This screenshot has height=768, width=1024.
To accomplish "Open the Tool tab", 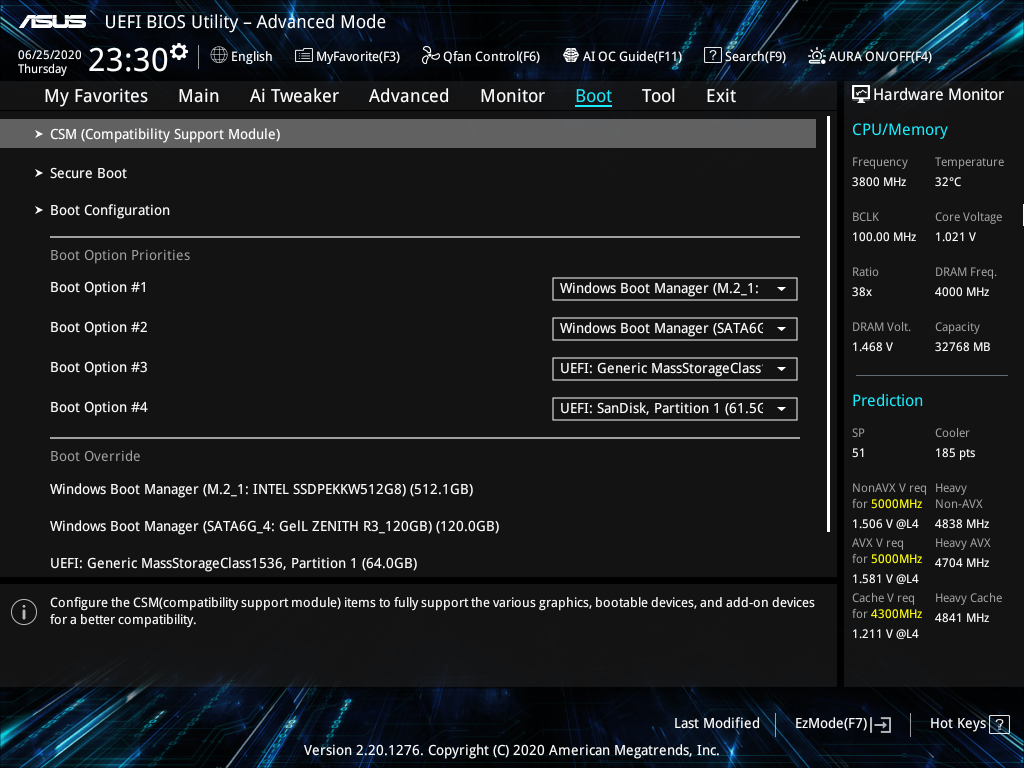I will point(658,96).
